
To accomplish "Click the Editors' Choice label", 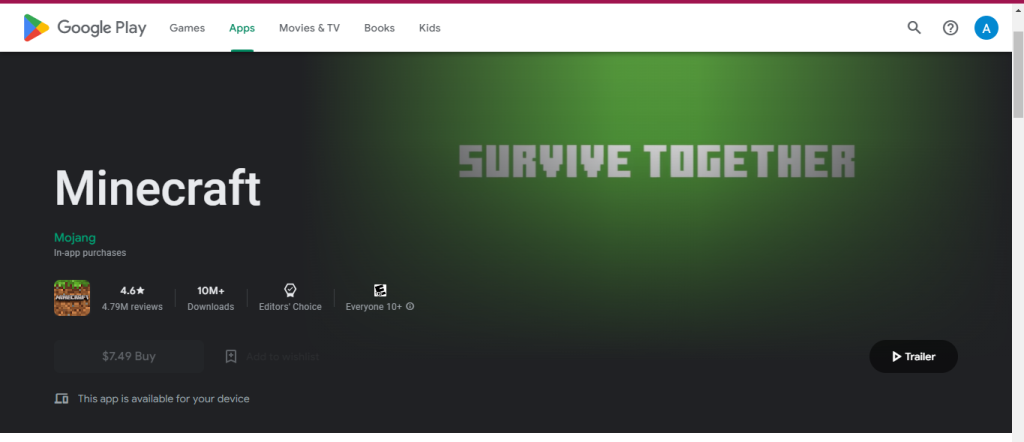I will tap(290, 307).
